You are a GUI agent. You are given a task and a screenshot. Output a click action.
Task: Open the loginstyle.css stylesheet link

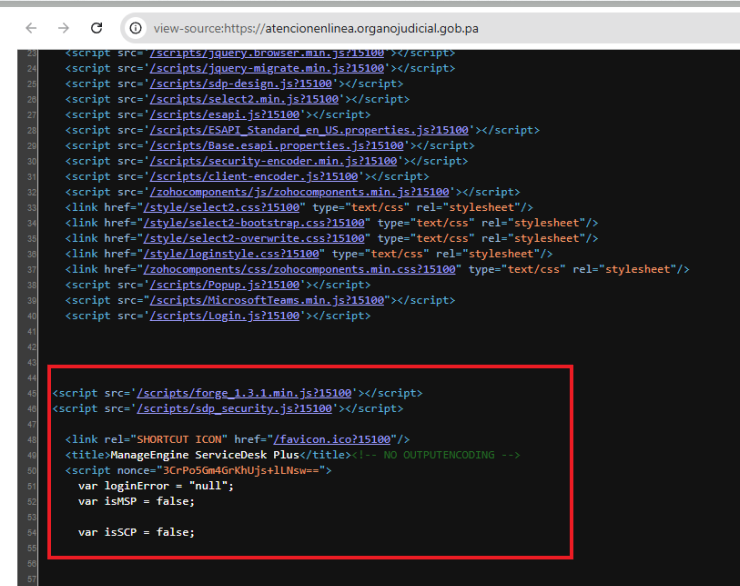coord(231,254)
